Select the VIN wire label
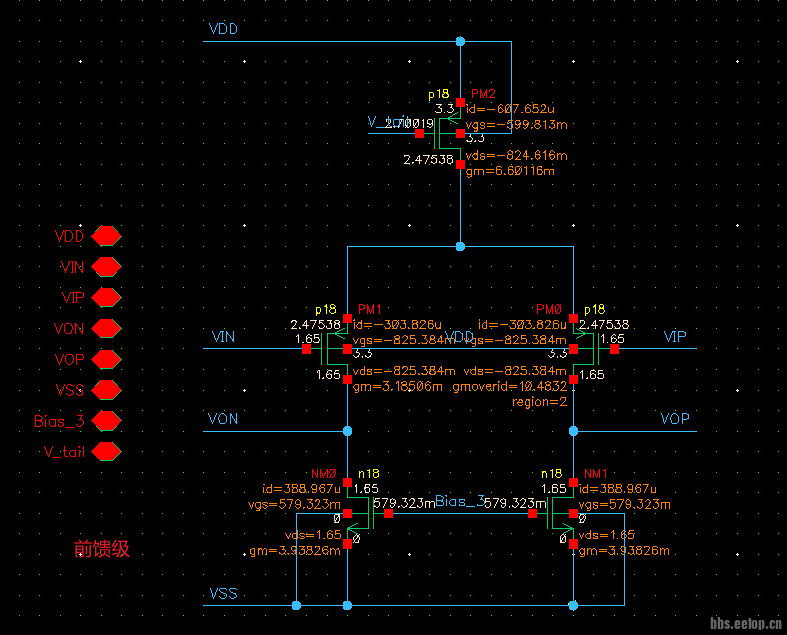This screenshot has width=787, height=635. [x=223, y=336]
